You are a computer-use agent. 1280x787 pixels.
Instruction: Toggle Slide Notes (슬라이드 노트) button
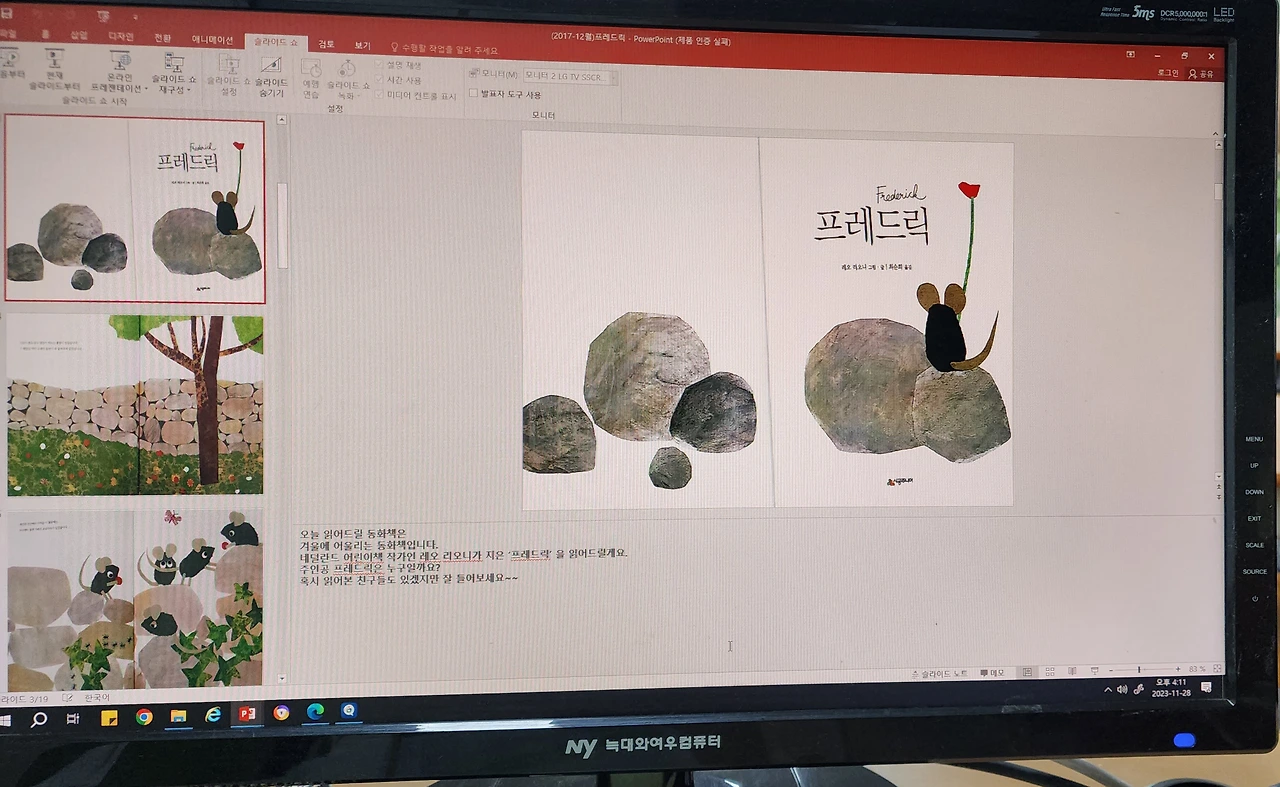coord(940,674)
